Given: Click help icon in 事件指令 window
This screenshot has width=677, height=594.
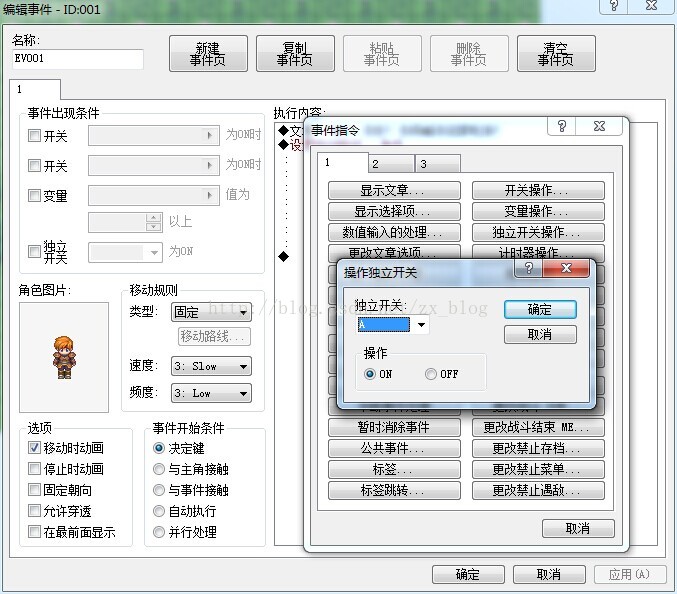Looking at the screenshot, I should click(x=561, y=126).
